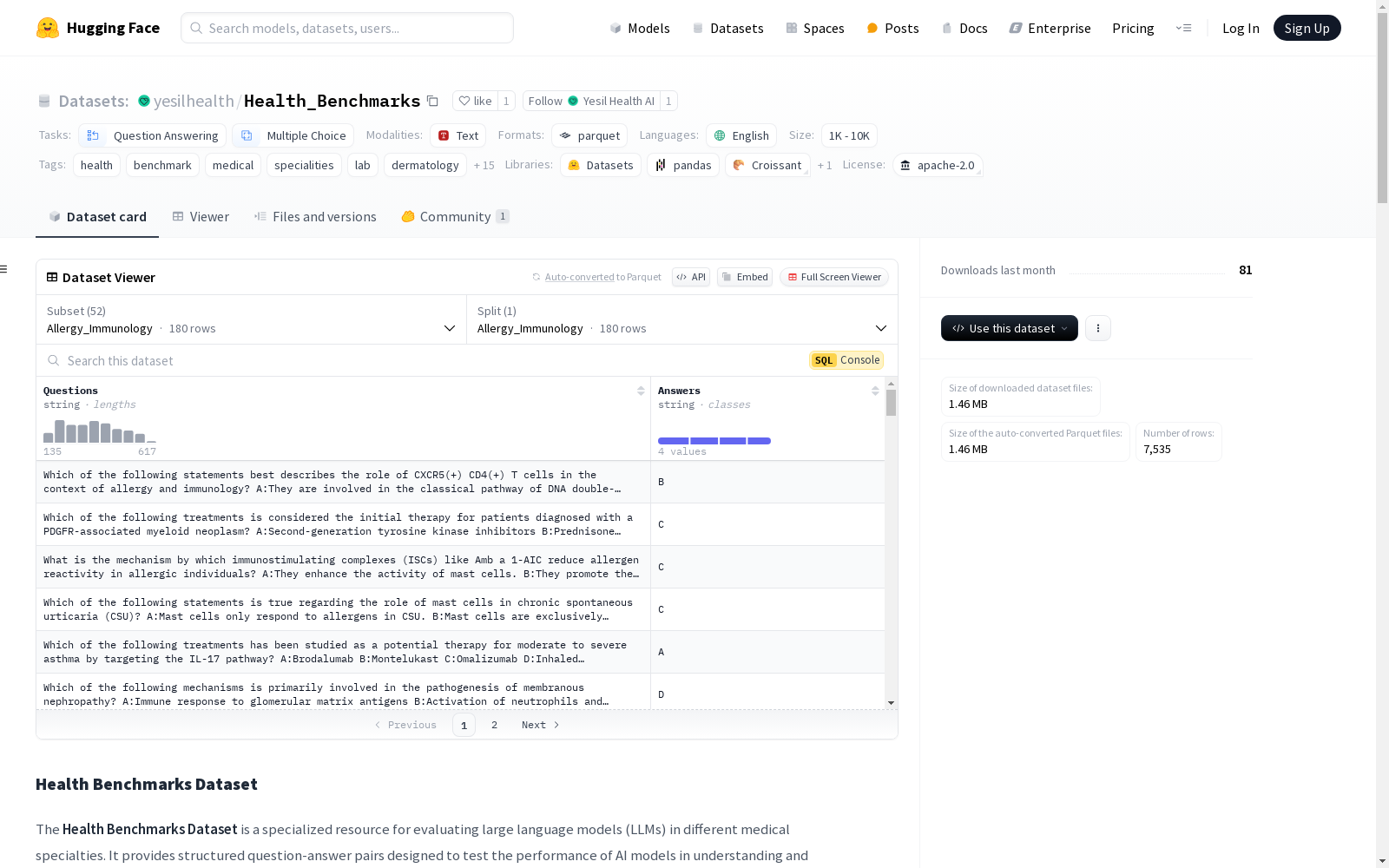
Task: Open the apache-2.0 license tag
Action: (x=938, y=165)
